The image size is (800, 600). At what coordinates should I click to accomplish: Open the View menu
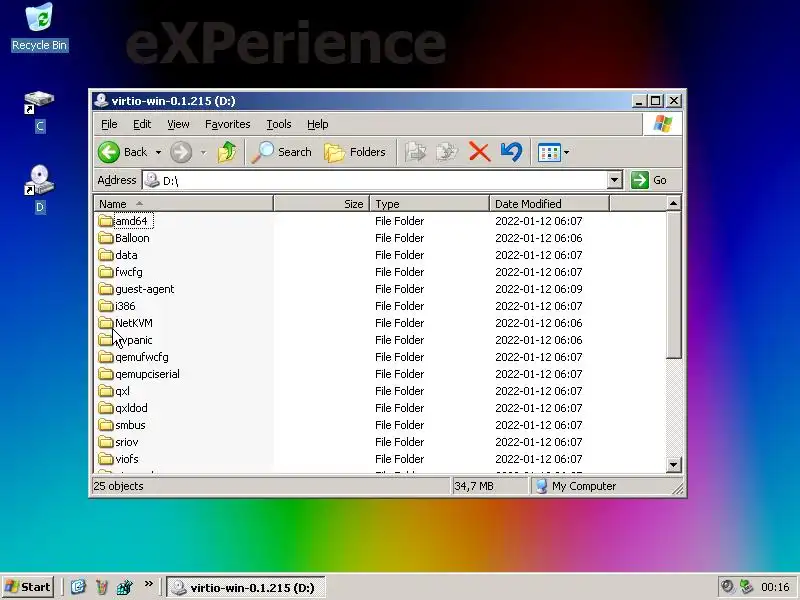coord(178,124)
